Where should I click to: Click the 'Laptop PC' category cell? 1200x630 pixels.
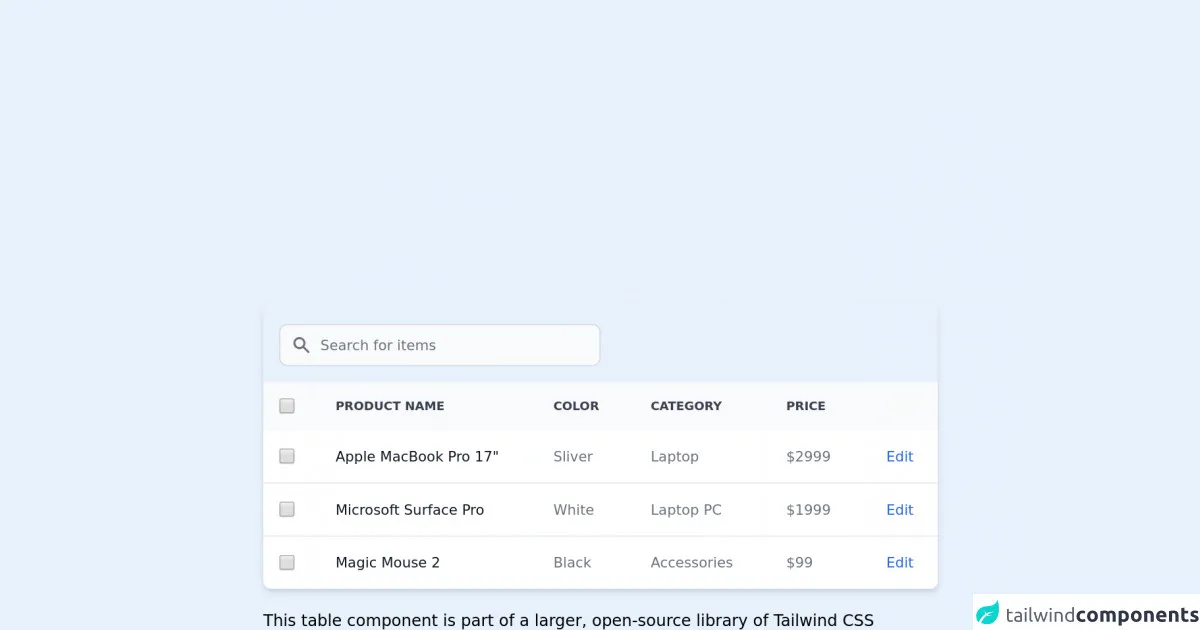pyautogui.click(x=686, y=509)
